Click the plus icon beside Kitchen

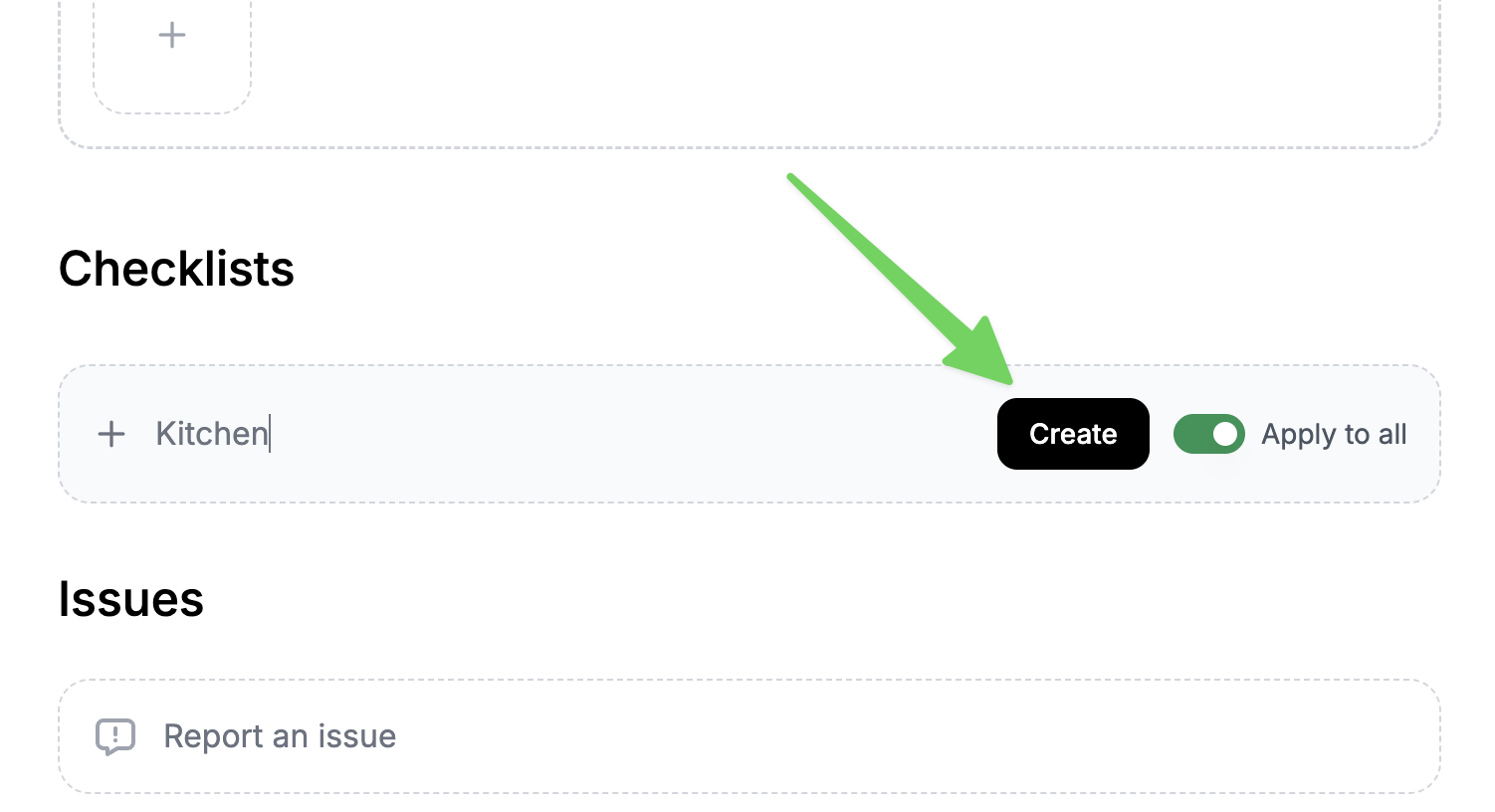[x=111, y=434]
